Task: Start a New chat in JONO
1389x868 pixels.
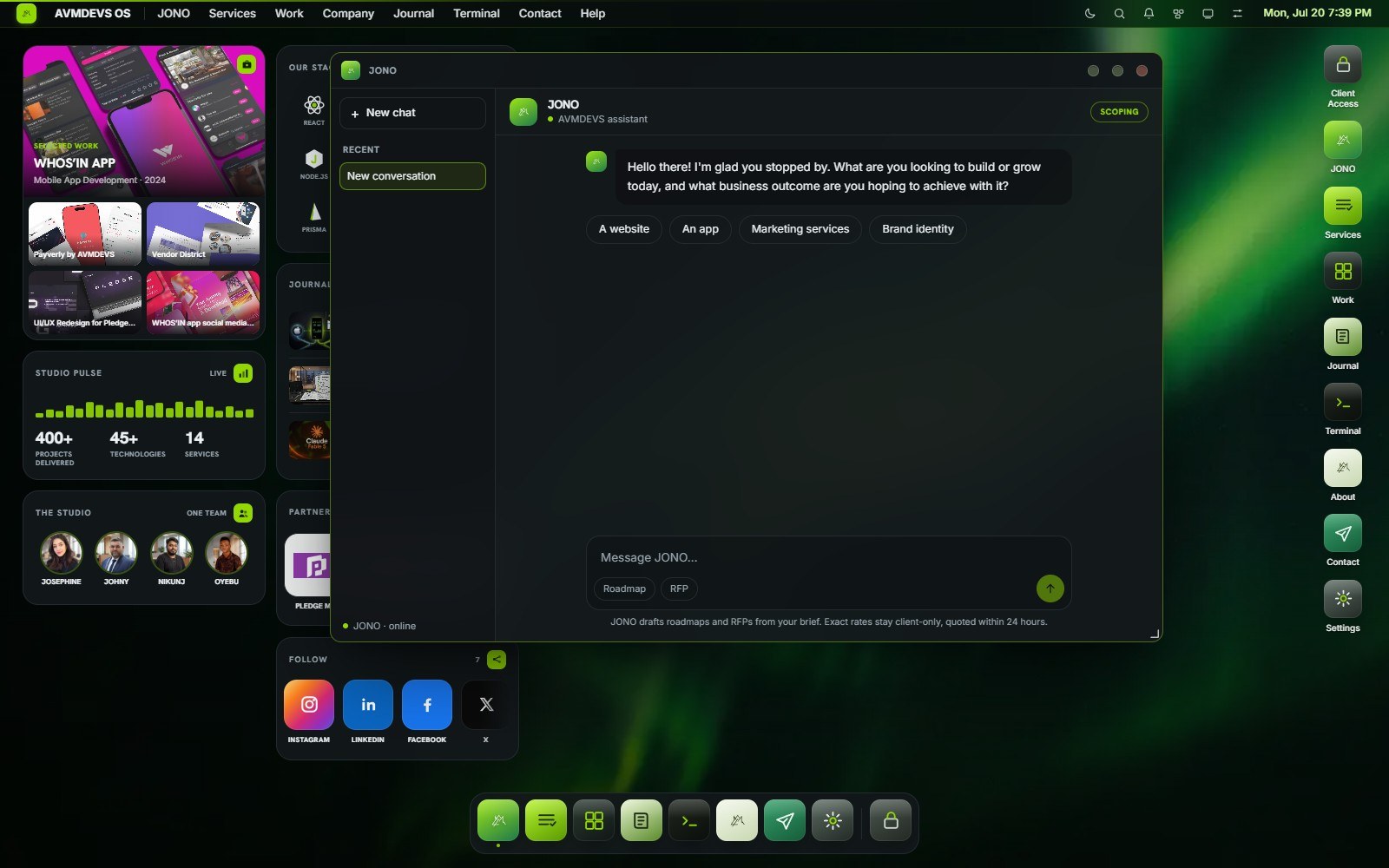Action: click(412, 113)
